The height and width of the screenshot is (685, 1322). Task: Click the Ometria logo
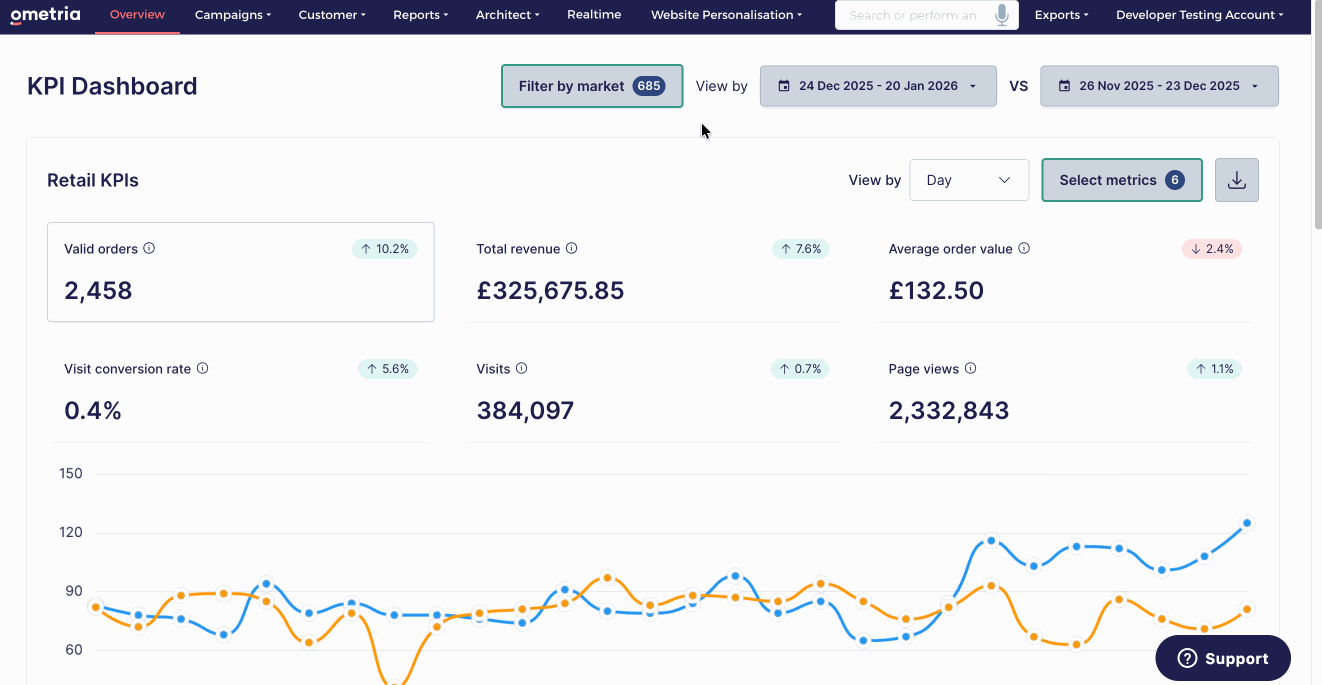45,14
